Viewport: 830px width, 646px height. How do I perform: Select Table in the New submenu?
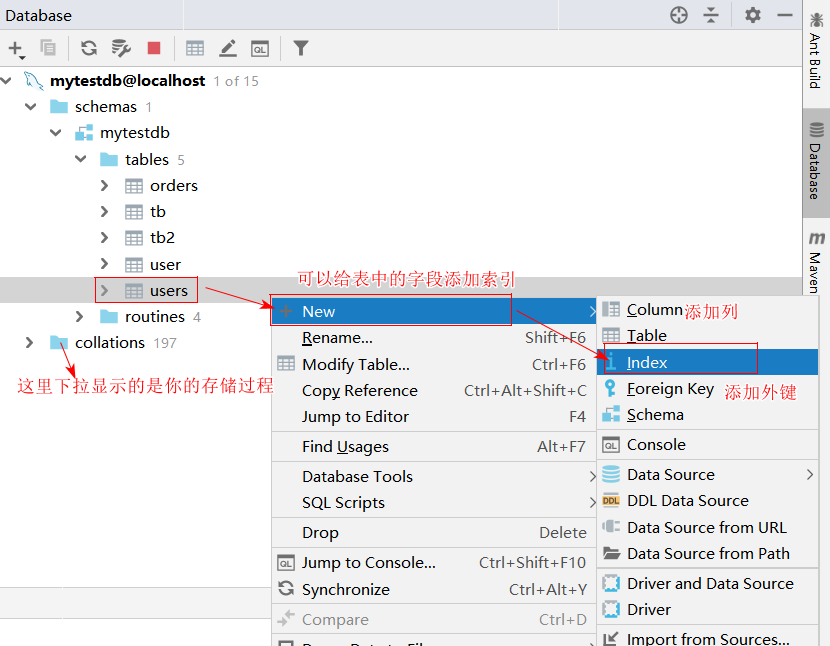[708, 336]
